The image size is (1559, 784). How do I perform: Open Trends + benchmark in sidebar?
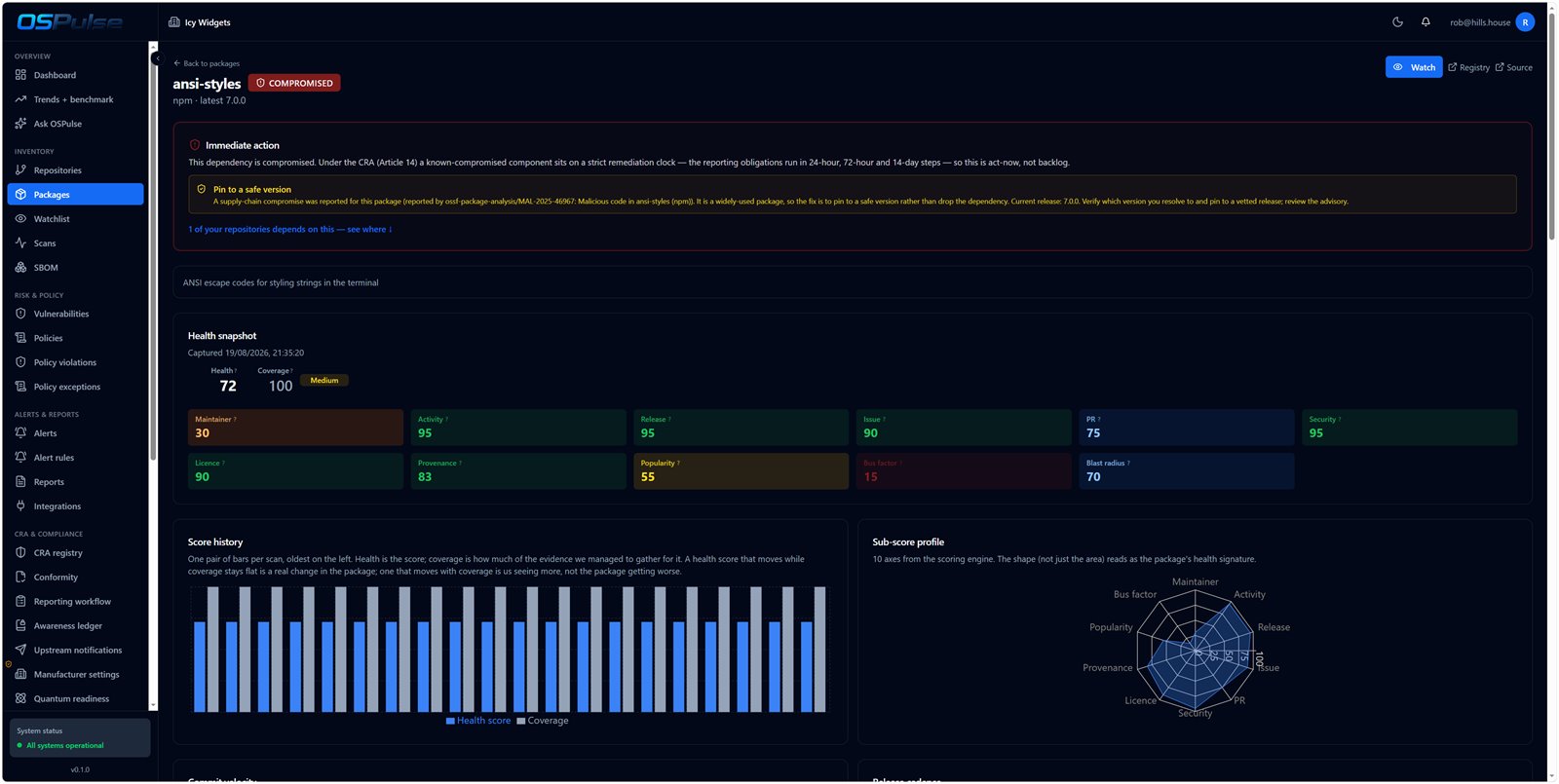coord(73,99)
